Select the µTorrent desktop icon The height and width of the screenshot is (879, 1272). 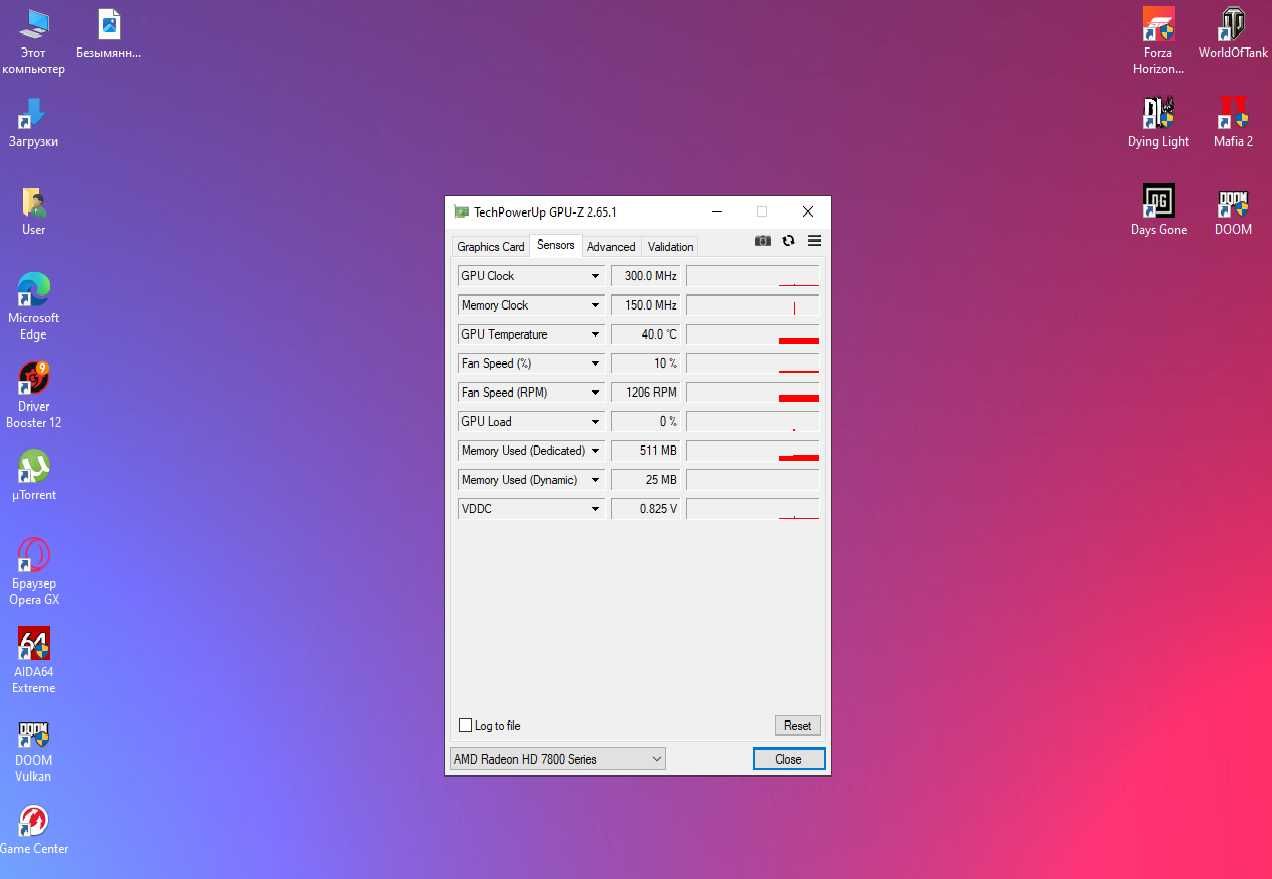coord(33,475)
